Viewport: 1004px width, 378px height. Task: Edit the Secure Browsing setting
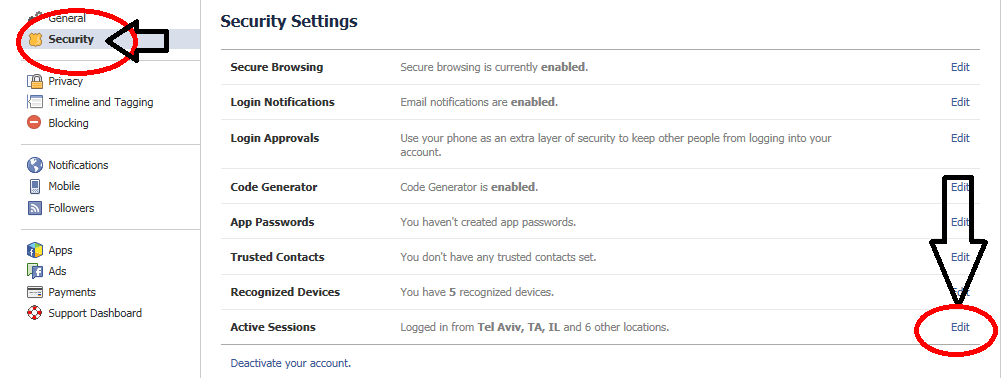pos(960,67)
